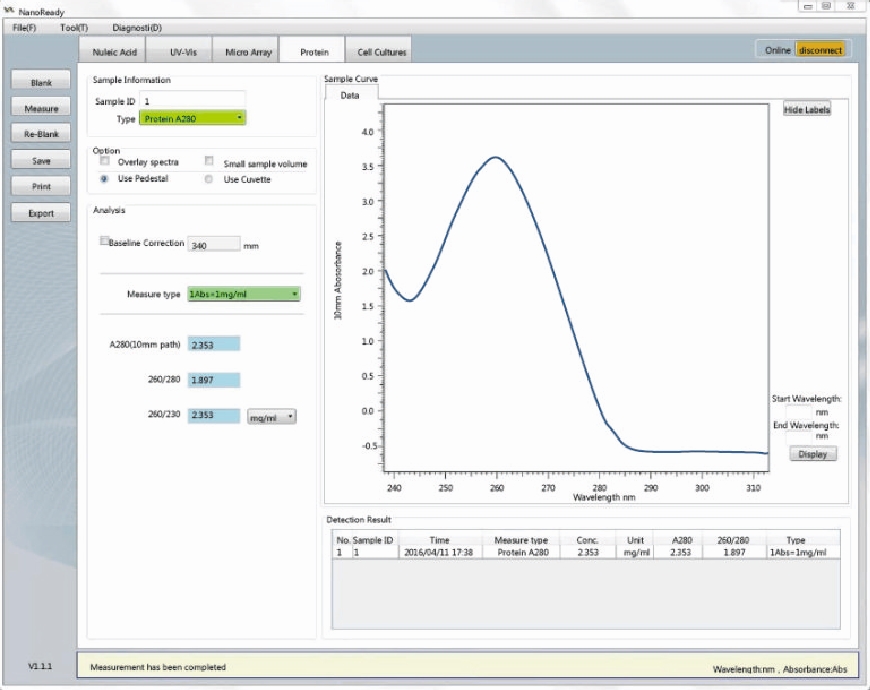This screenshot has width=870, height=690.
Task: Open the Measure type dropdown
Action: tap(244, 294)
